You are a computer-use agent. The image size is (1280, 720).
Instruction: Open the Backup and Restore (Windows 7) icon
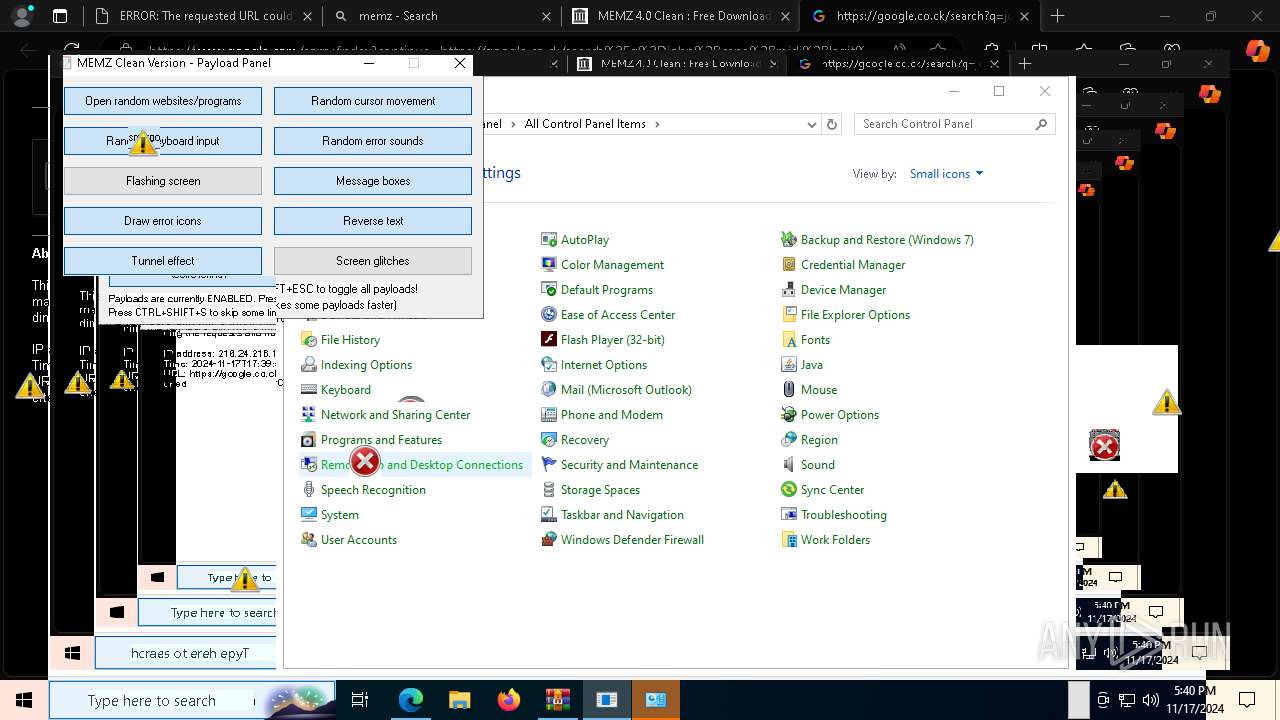[789, 240]
